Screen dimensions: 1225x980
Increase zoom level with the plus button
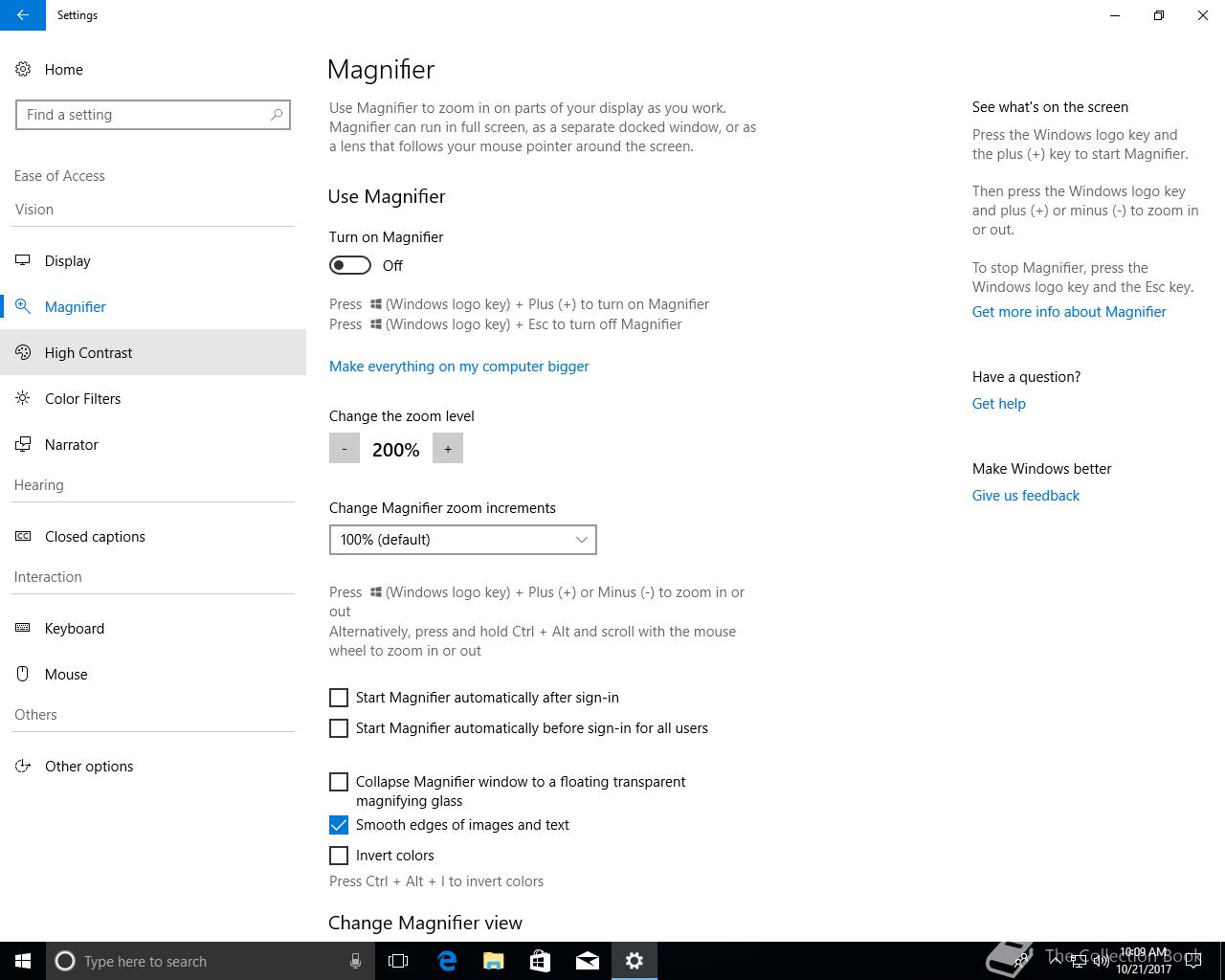coord(448,448)
